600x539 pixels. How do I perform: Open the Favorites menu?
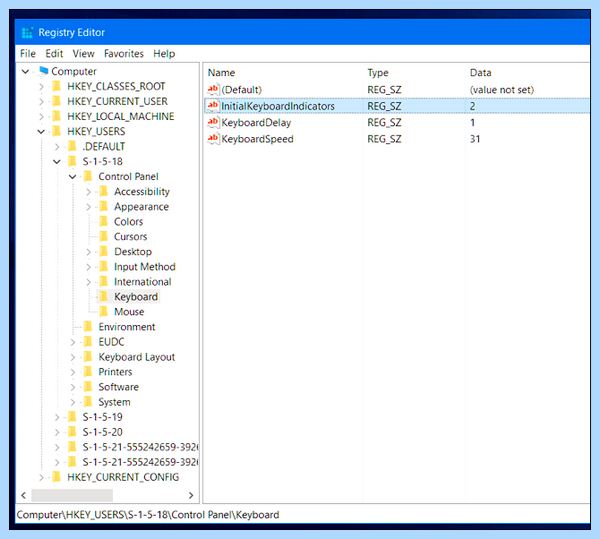124,54
